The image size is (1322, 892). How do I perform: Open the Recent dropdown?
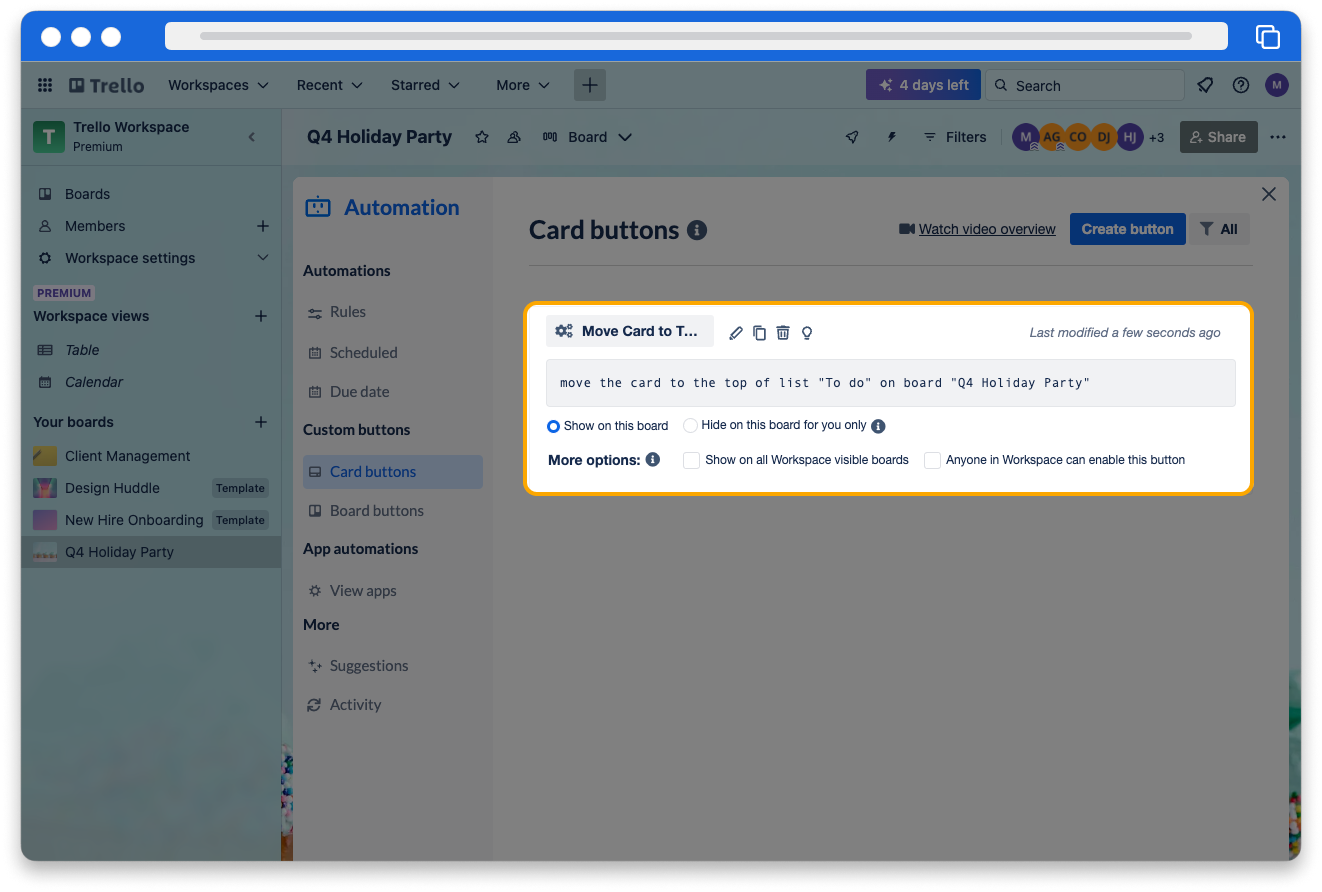pyautogui.click(x=329, y=85)
